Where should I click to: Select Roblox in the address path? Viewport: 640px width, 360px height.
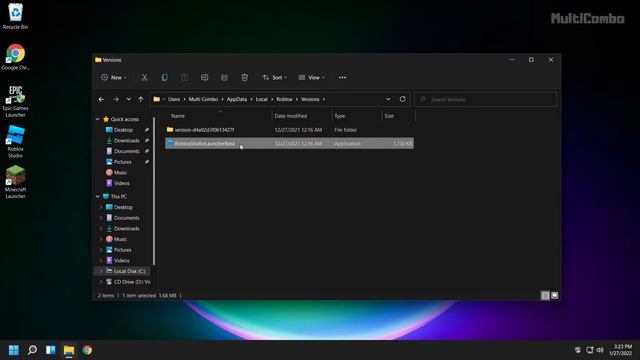point(284,99)
